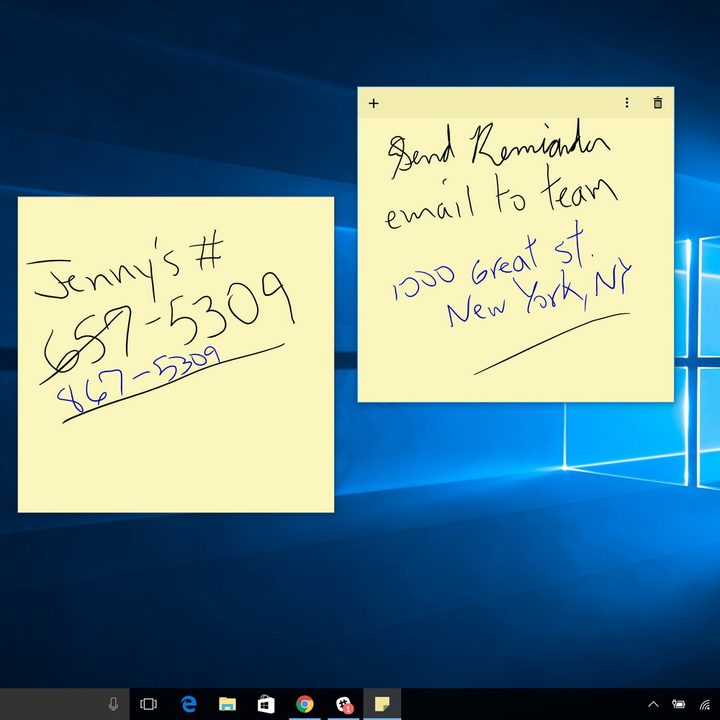Open the Wi-Fi network tray icon
720x720 pixels.
pos(705,704)
